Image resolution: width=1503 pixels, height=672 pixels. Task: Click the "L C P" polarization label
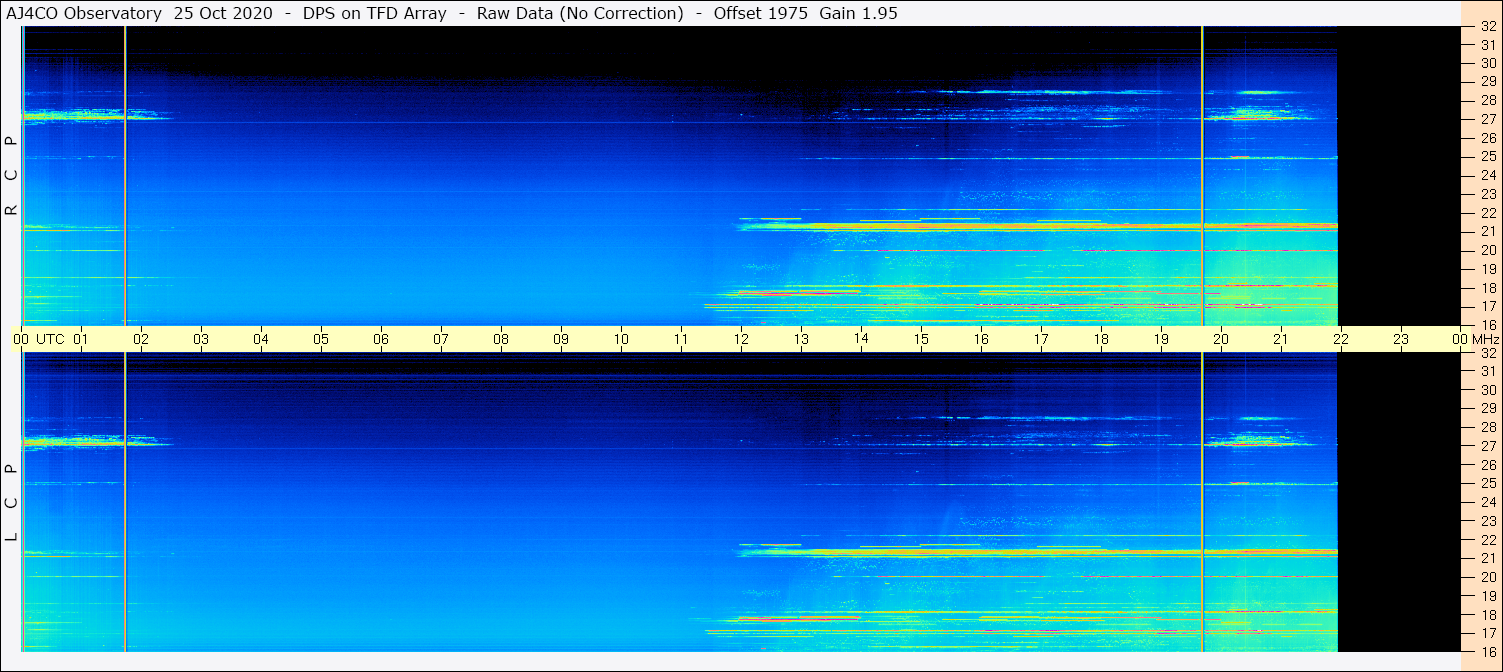(12, 503)
